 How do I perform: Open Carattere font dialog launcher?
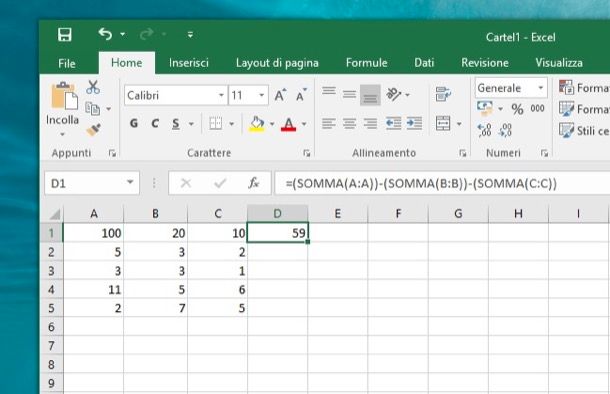coord(307,153)
